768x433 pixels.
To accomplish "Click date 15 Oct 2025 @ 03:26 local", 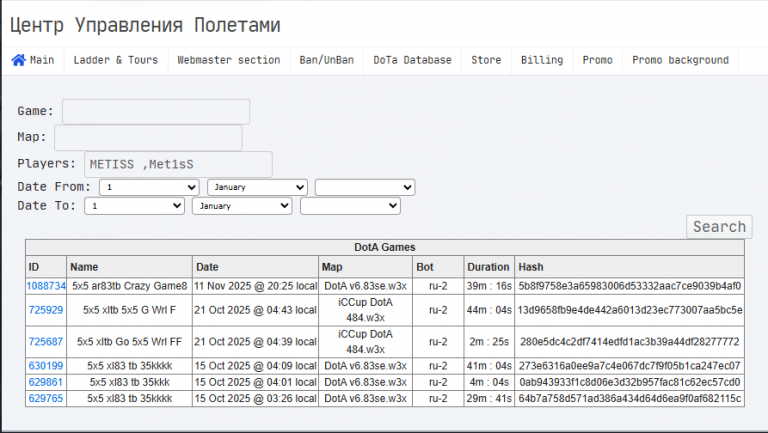I will point(255,399).
